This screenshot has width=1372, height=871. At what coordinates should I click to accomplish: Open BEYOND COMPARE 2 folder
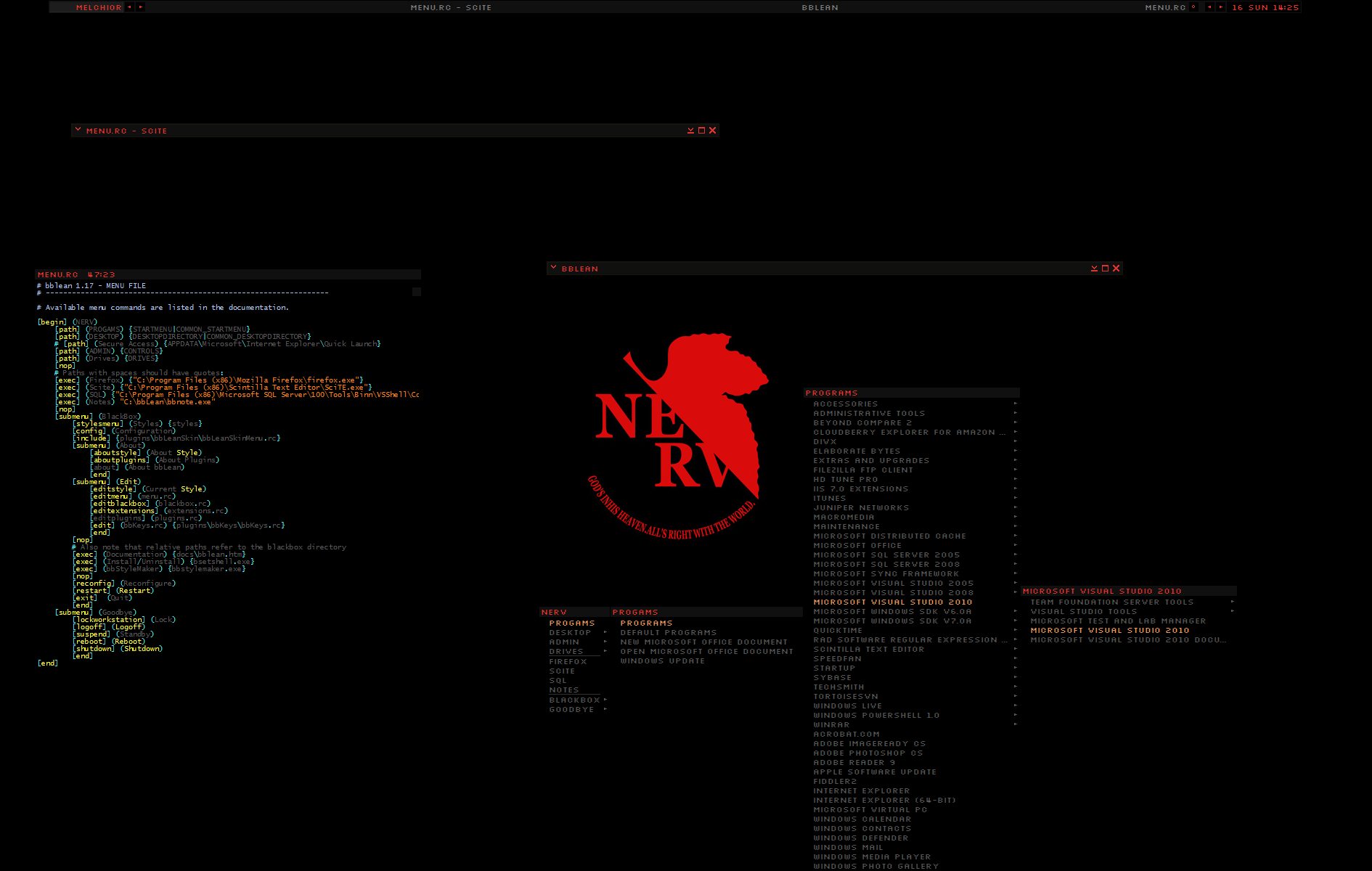[862, 422]
